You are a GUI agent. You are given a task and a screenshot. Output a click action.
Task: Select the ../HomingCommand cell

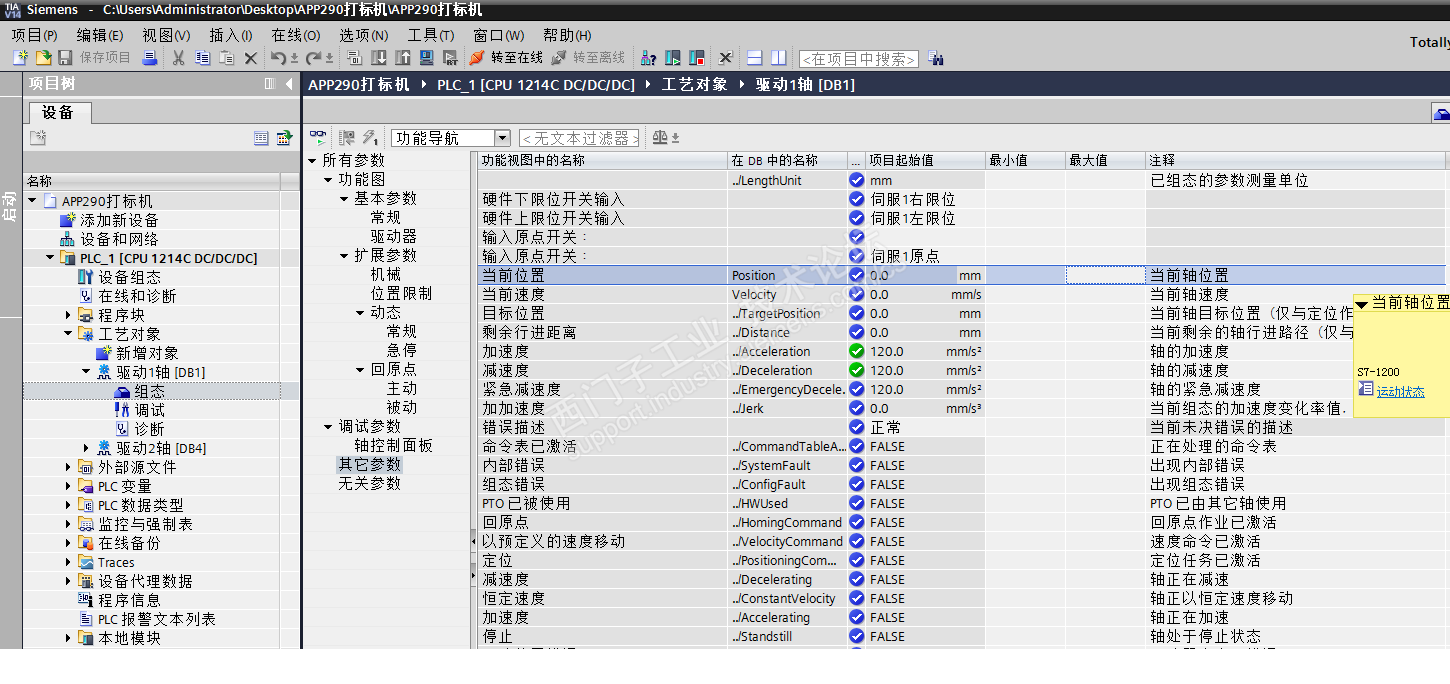click(x=787, y=522)
